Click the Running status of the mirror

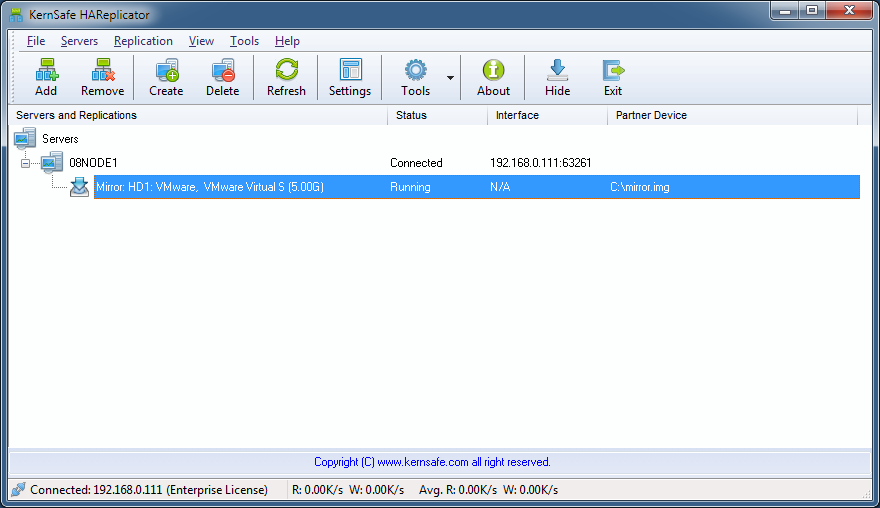pyautogui.click(x=410, y=187)
